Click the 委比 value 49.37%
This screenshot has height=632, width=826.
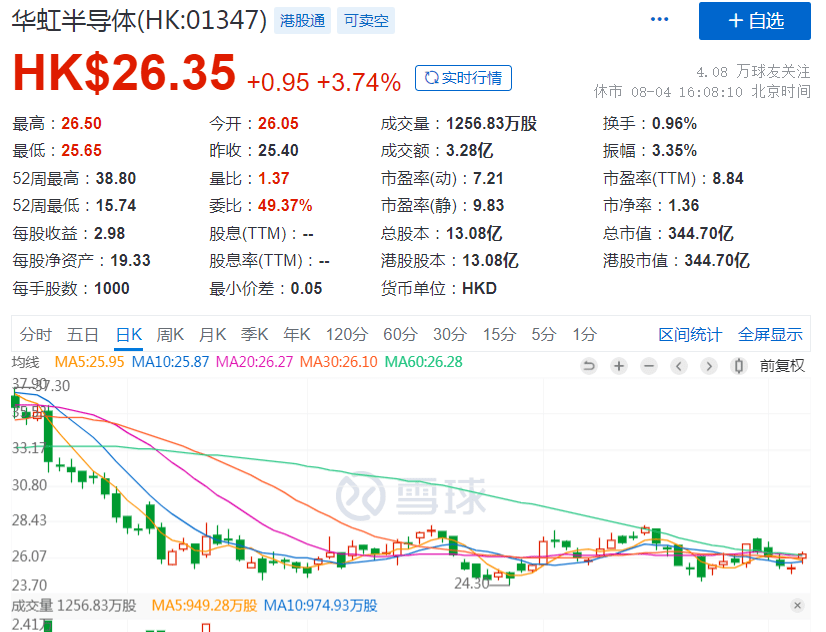(x=285, y=205)
